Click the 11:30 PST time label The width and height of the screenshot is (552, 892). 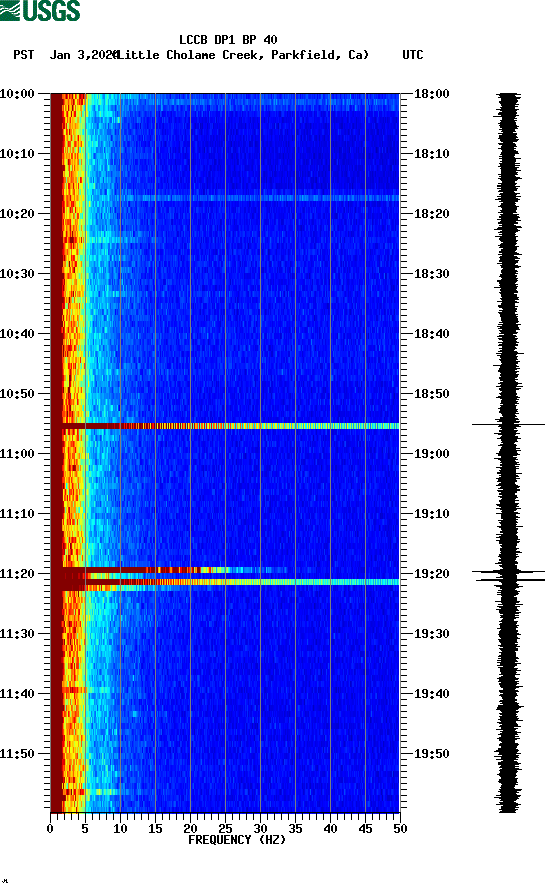pos(17,634)
